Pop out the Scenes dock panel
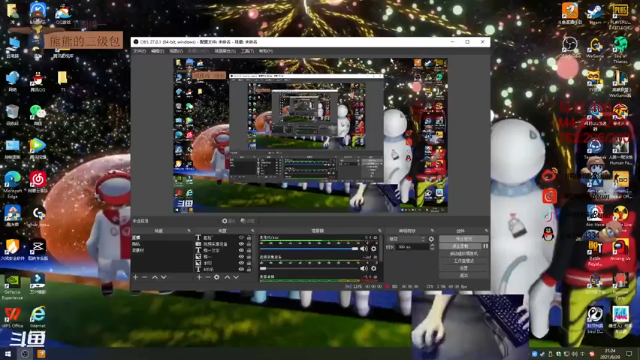The width and height of the screenshot is (640, 360). [x=189, y=231]
